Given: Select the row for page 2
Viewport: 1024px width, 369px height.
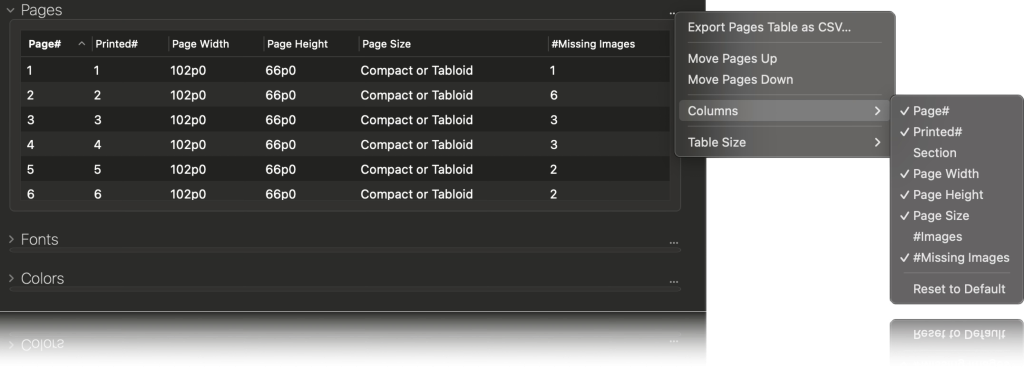Looking at the screenshot, I should (345, 95).
